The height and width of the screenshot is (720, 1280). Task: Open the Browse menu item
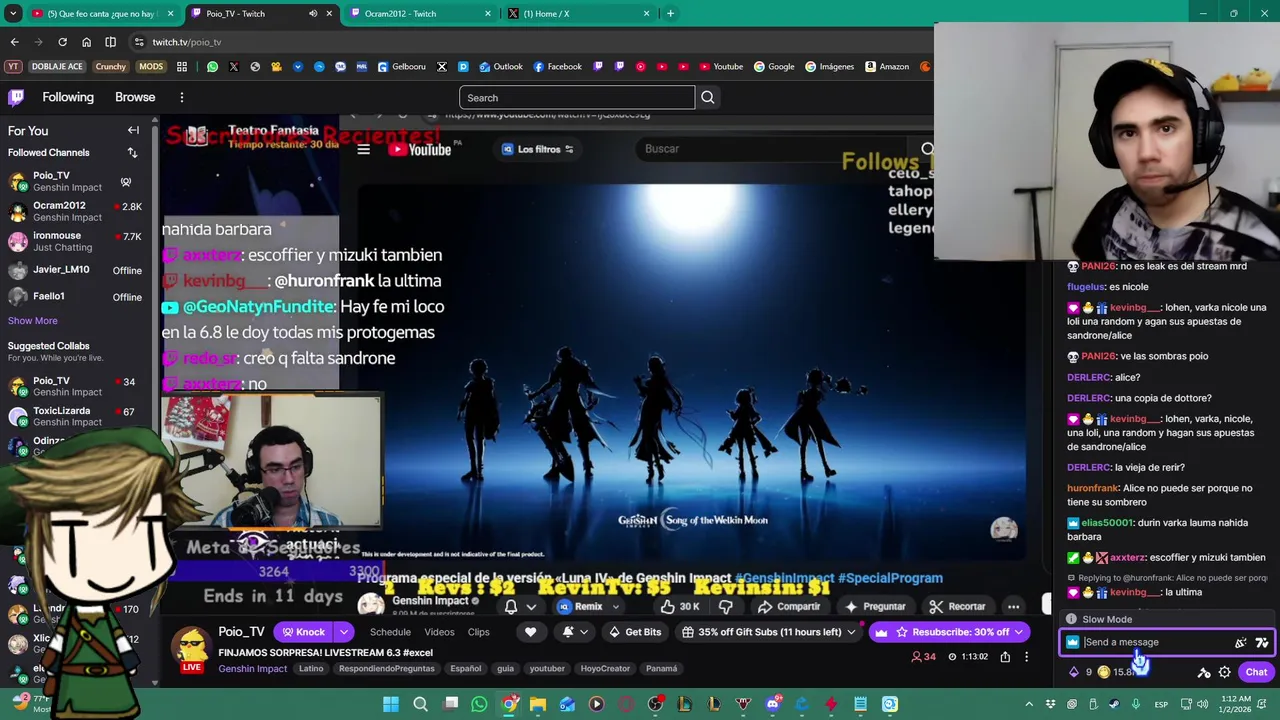tap(135, 97)
